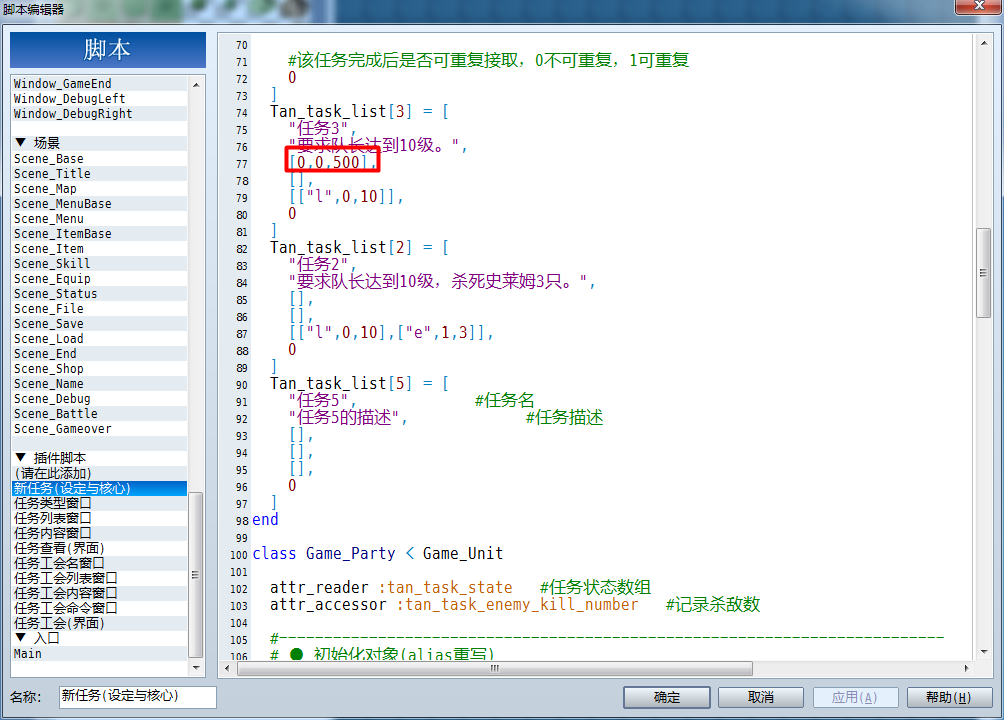This screenshot has height=720, width=1004.
Task: Place cursor on 'Tan_task_list[5] = [' line
Action: pos(359,384)
